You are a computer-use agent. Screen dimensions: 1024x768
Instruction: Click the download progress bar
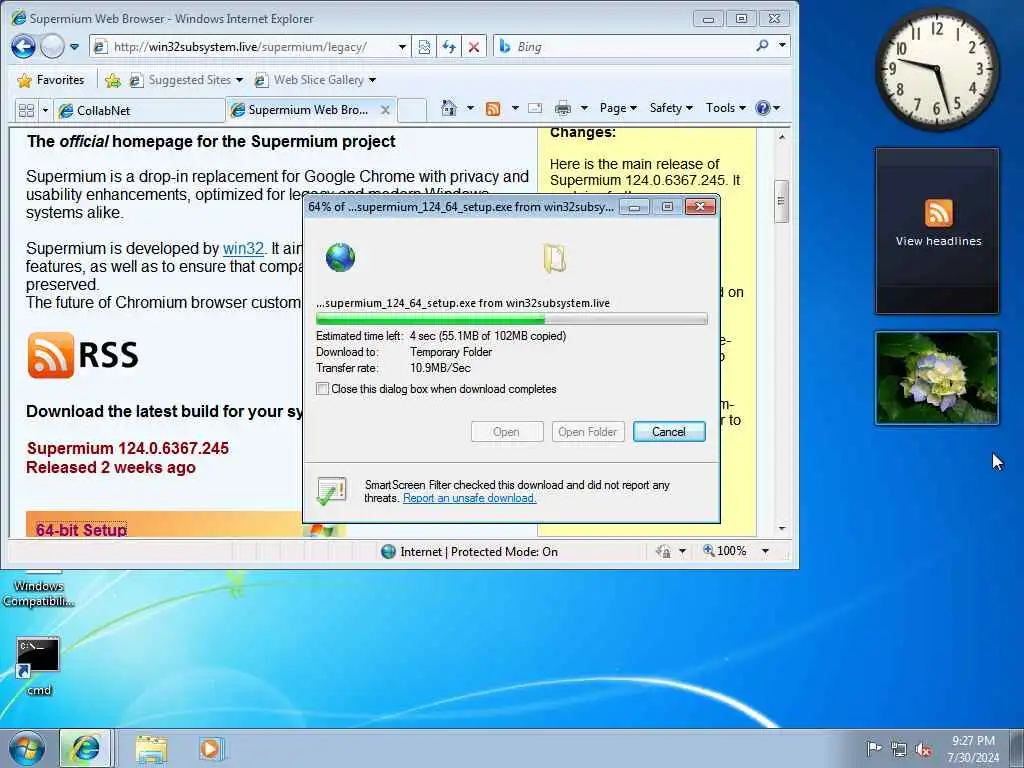(x=511, y=319)
